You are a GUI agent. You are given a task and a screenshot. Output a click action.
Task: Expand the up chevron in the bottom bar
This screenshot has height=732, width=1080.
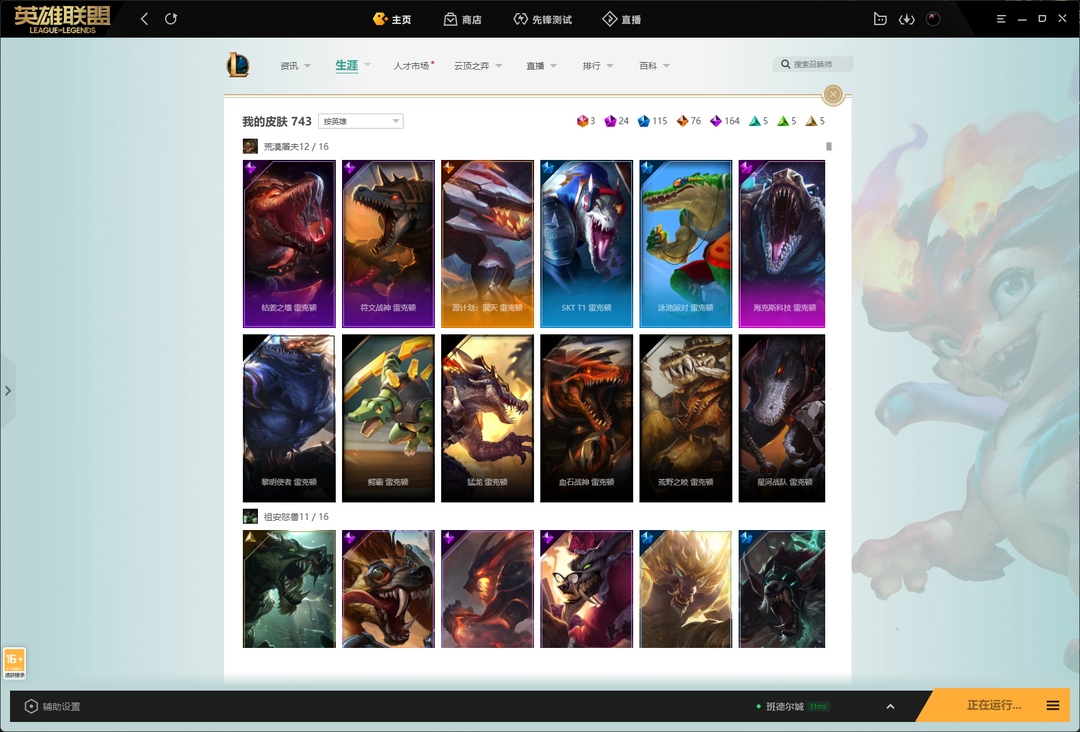pos(890,707)
